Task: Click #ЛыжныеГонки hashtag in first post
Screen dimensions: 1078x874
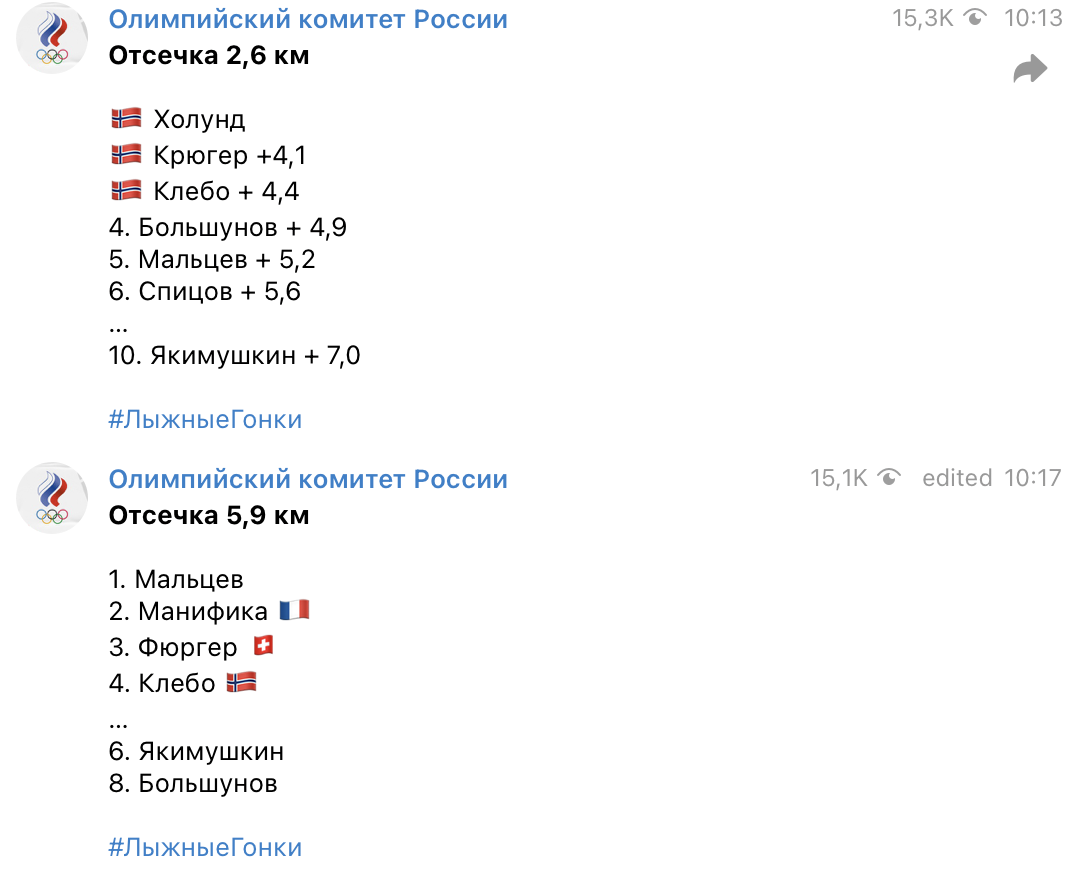Action: click(x=205, y=419)
